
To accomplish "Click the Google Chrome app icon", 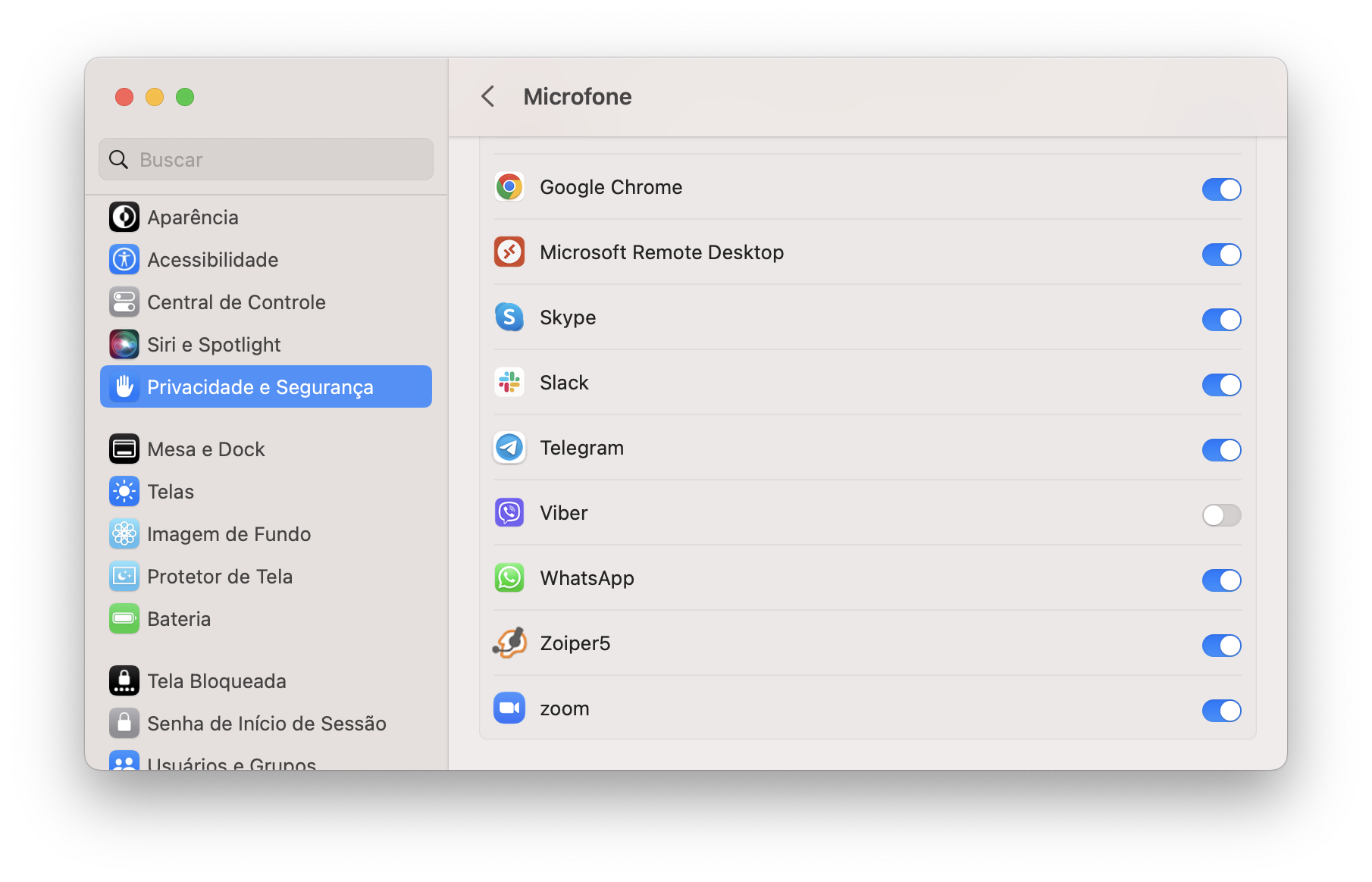I will coord(509,187).
